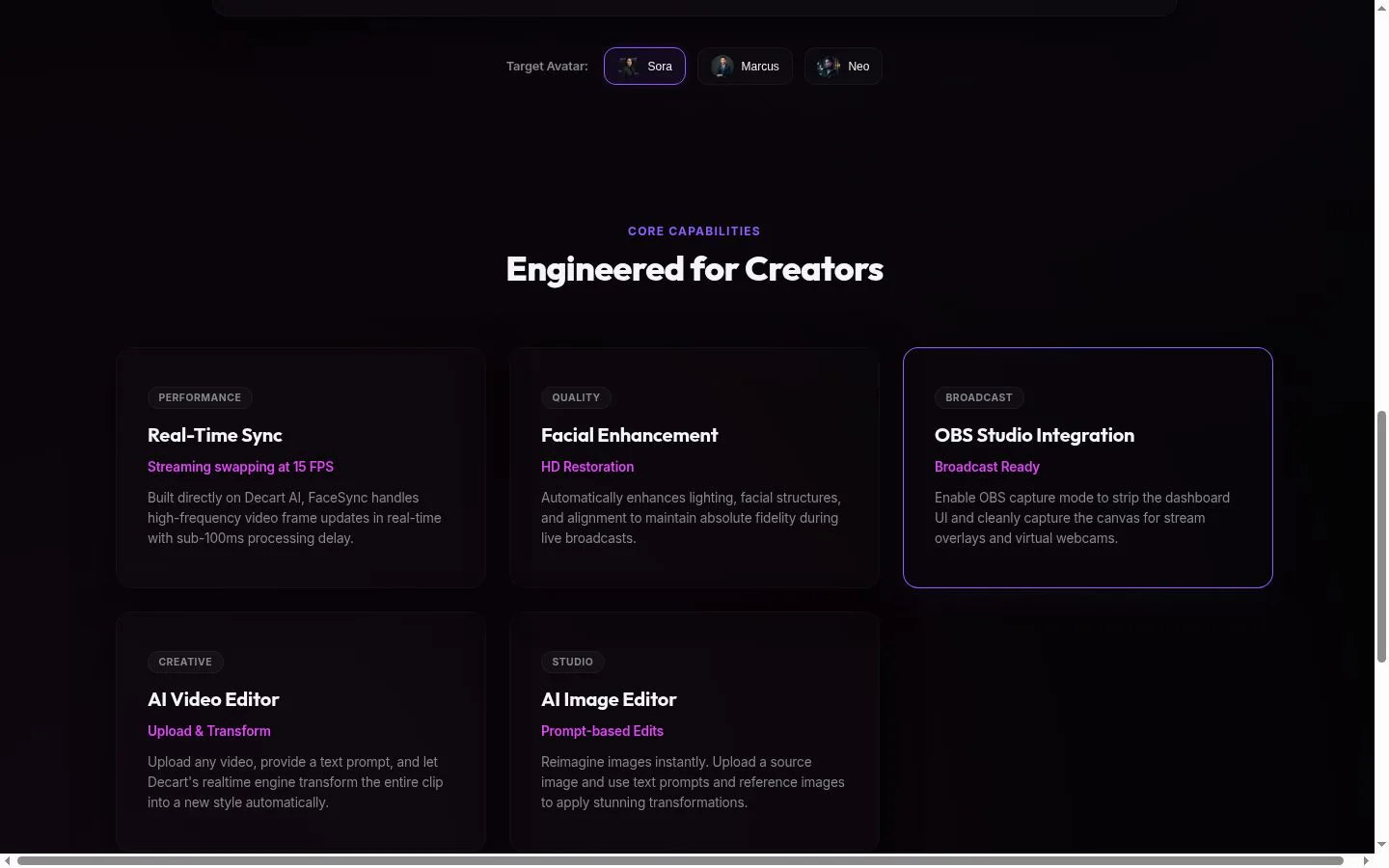Screen dimensions: 1389x868
Task: Click the PERFORMANCE tag
Action: pos(200,397)
